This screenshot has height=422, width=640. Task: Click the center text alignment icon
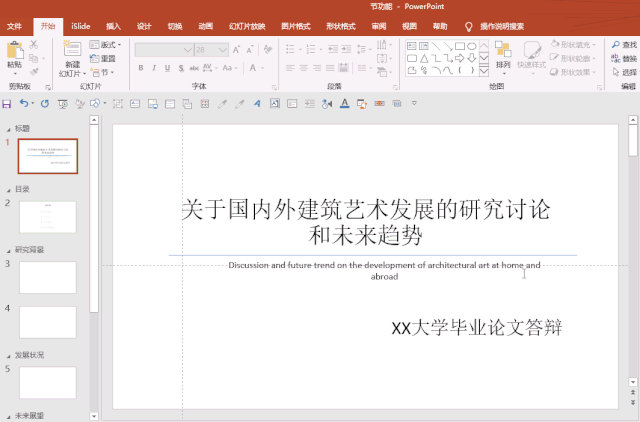[x=304, y=68]
